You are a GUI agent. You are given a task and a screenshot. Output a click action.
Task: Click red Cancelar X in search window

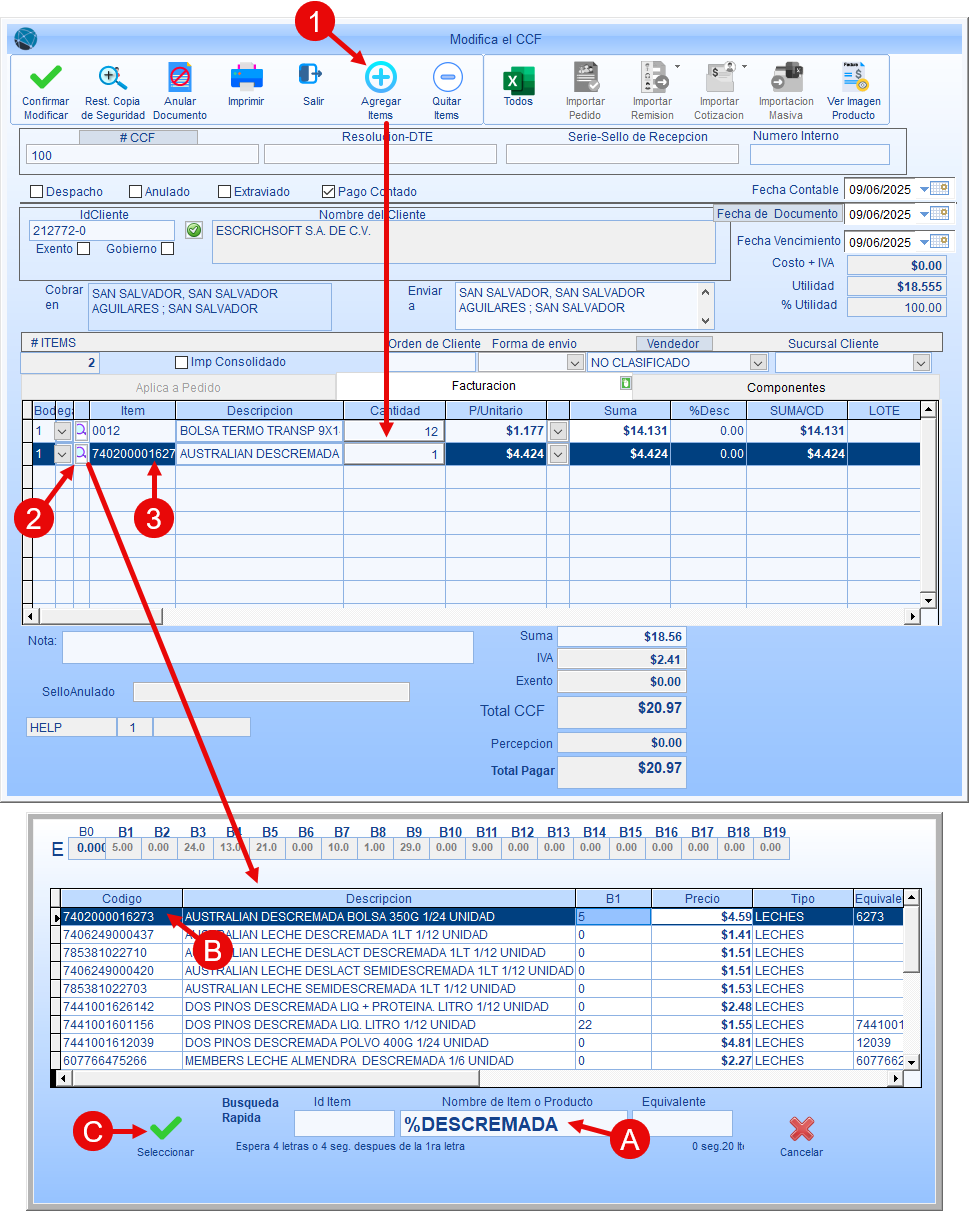(x=801, y=1128)
